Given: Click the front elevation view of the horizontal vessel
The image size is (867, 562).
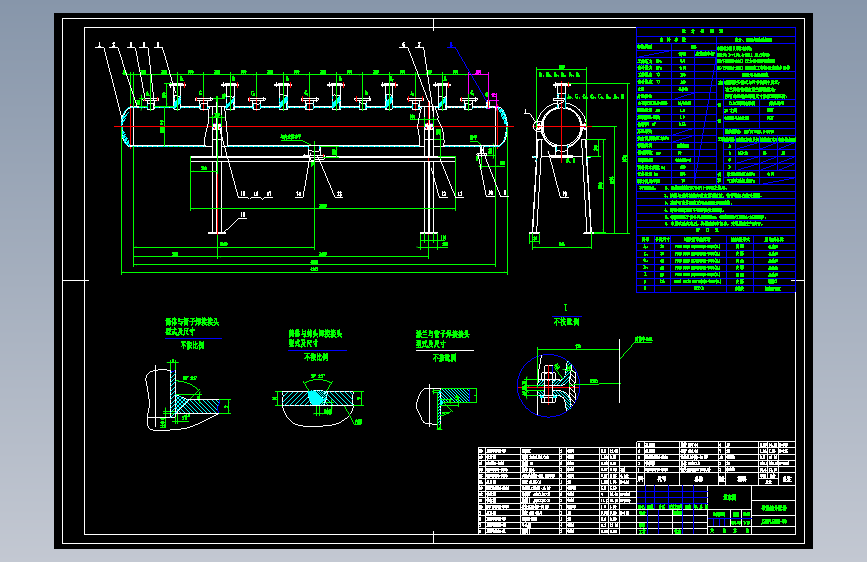Looking at the screenshot, I should (314, 158).
